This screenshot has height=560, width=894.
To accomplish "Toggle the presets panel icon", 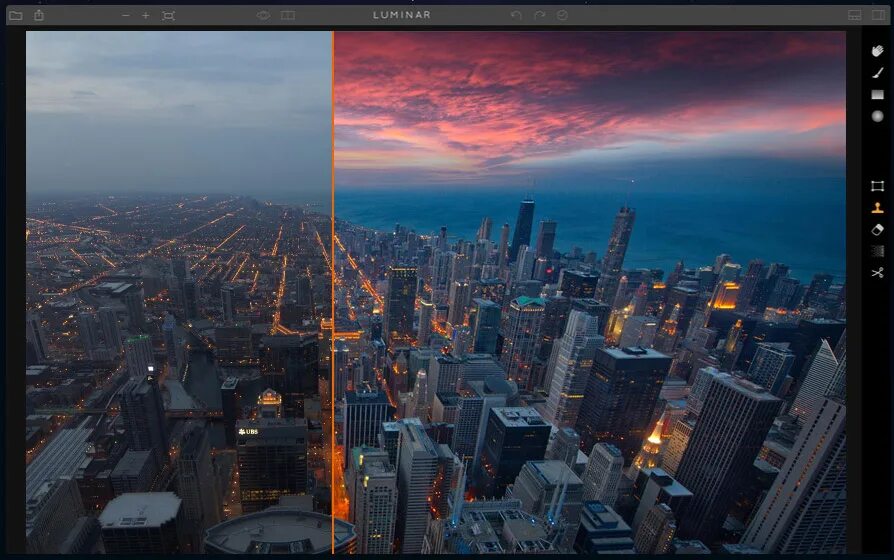I will tap(855, 15).
